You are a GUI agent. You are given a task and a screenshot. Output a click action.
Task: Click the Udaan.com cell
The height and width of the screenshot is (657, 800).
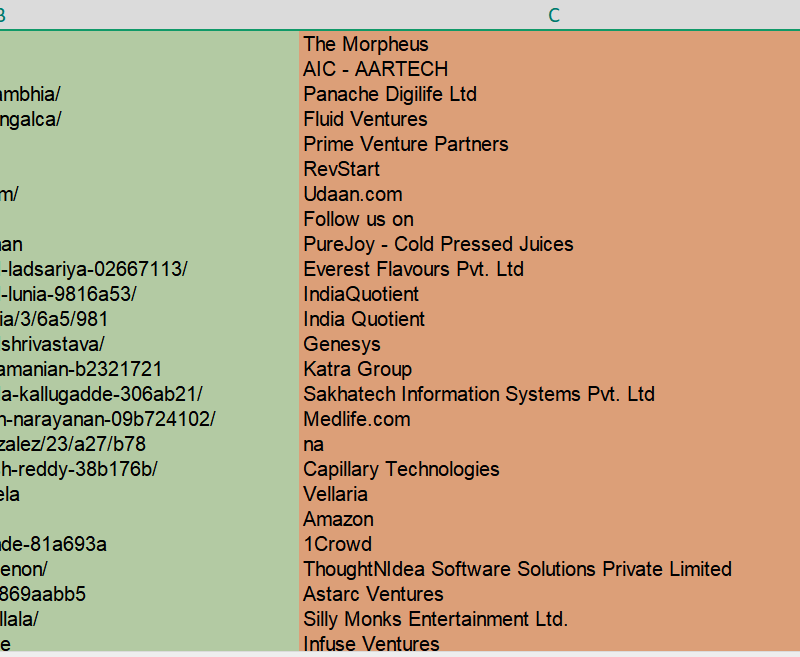(x=549, y=194)
